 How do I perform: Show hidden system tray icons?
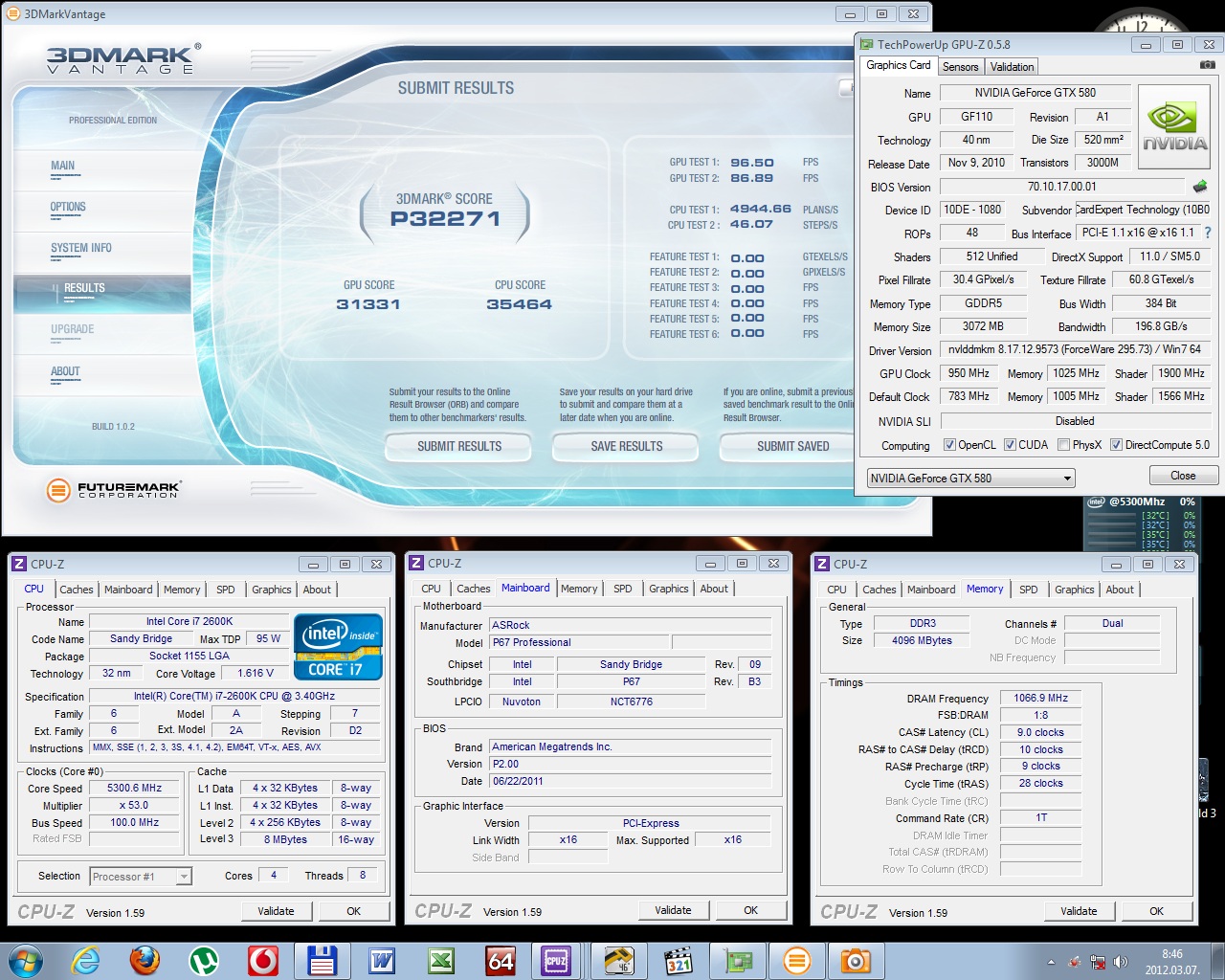coord(1051,962)
